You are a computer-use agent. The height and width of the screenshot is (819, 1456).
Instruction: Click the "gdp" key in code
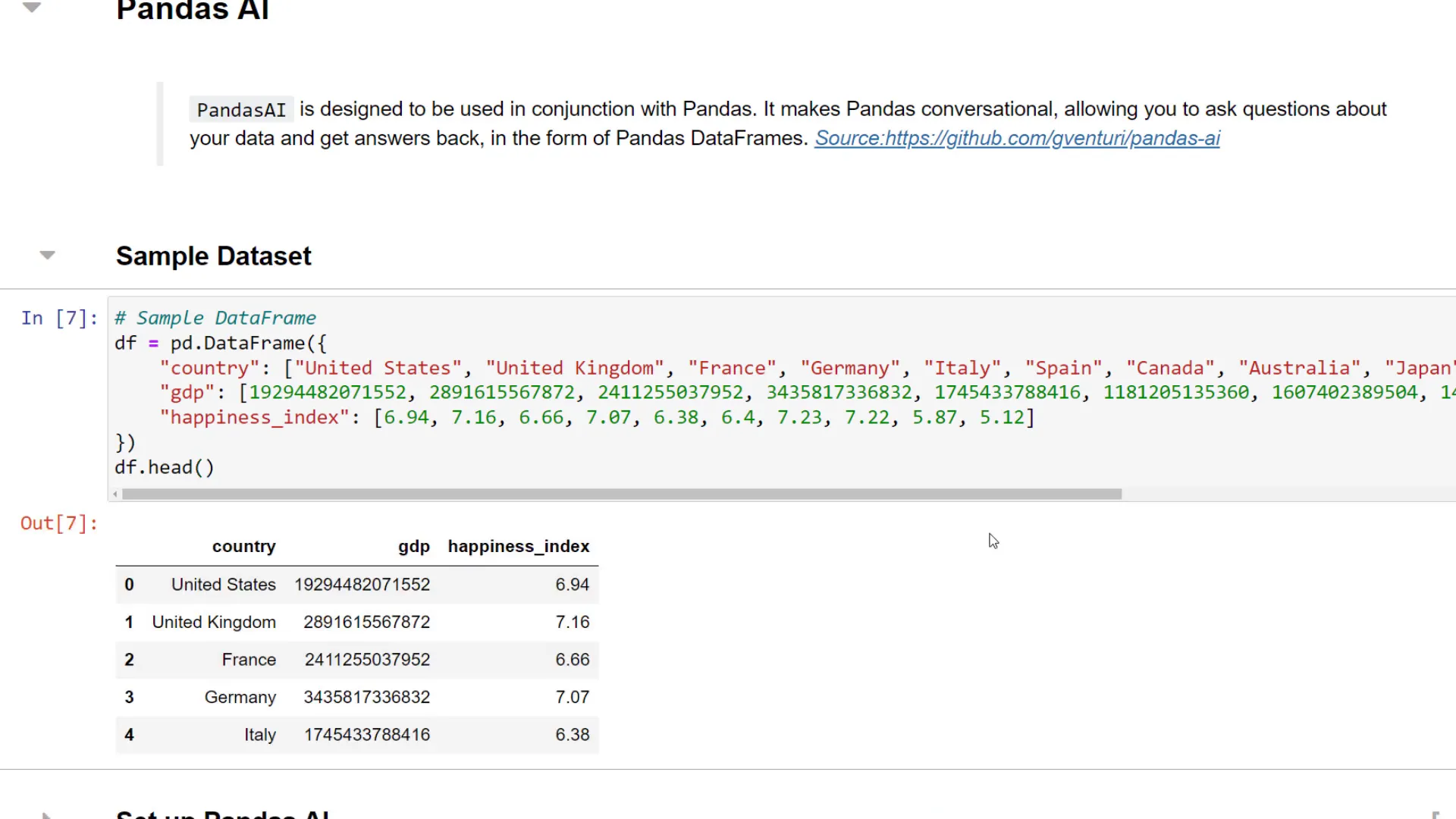point(187,393)
